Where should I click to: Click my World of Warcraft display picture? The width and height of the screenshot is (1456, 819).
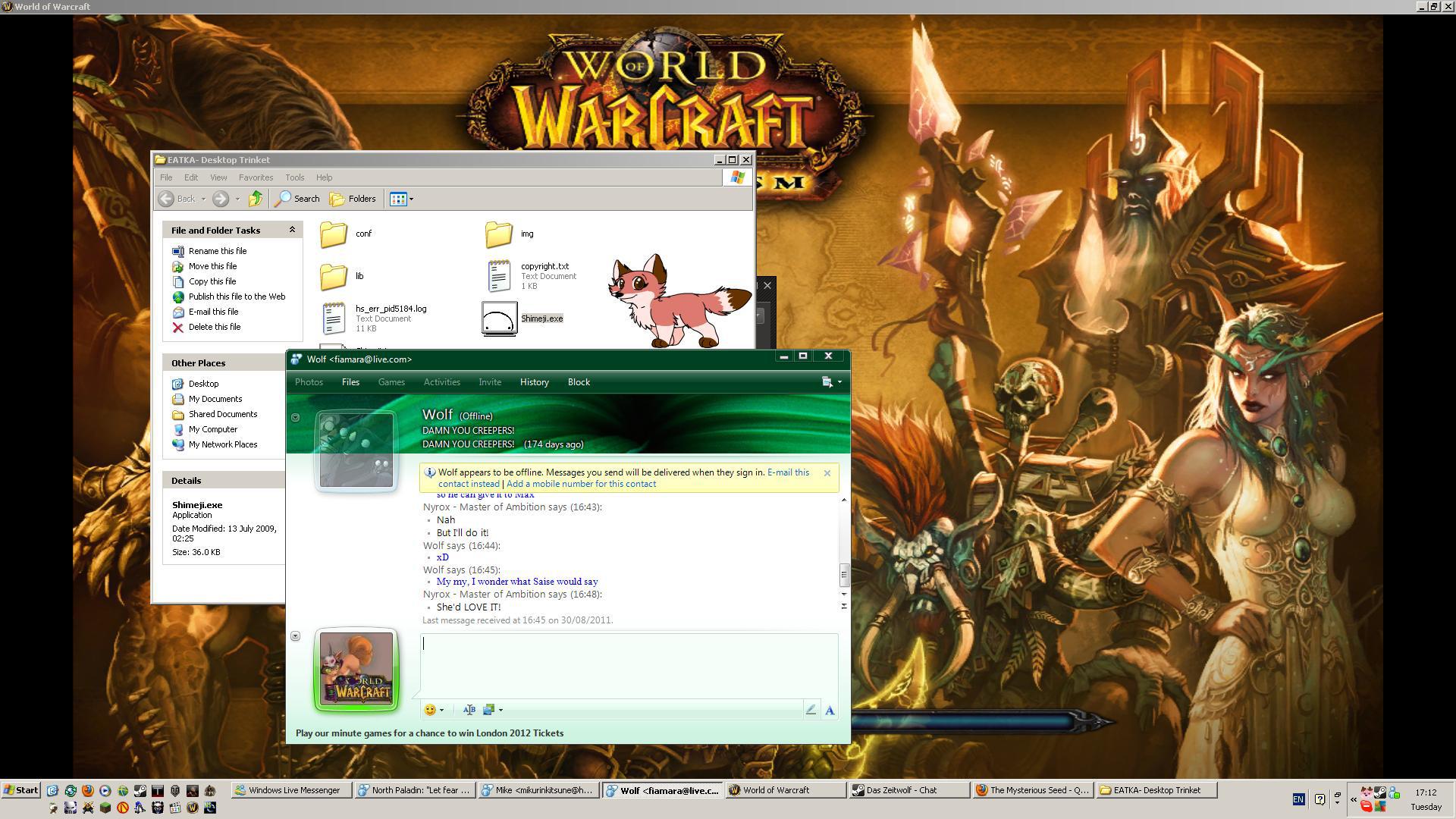[356, 669]
